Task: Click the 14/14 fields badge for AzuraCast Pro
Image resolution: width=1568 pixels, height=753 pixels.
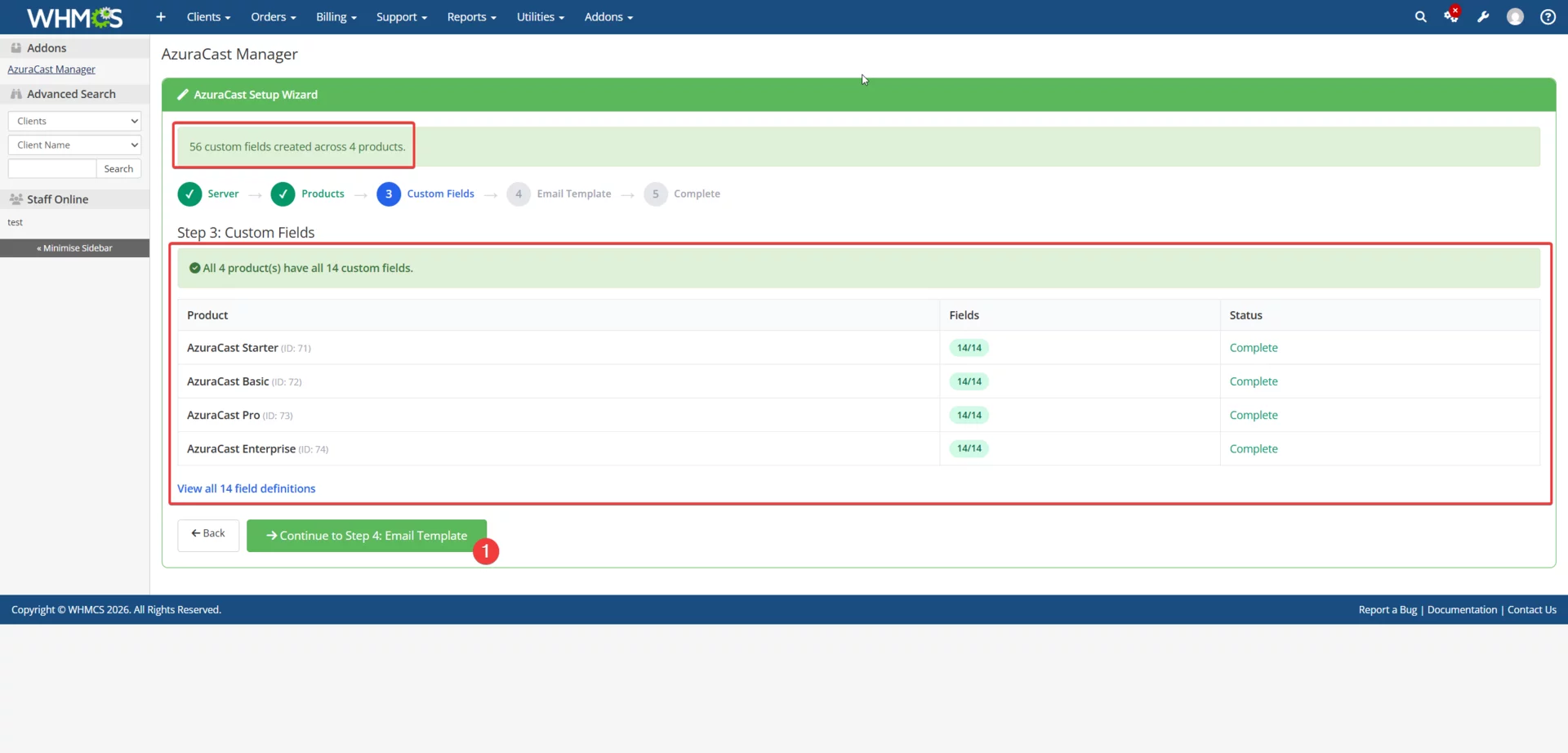Action: [969, 415]
